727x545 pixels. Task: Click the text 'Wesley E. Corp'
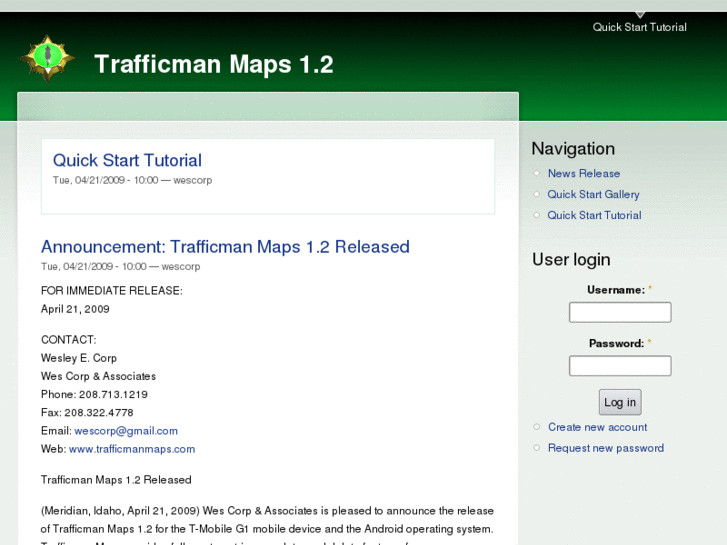79,358
